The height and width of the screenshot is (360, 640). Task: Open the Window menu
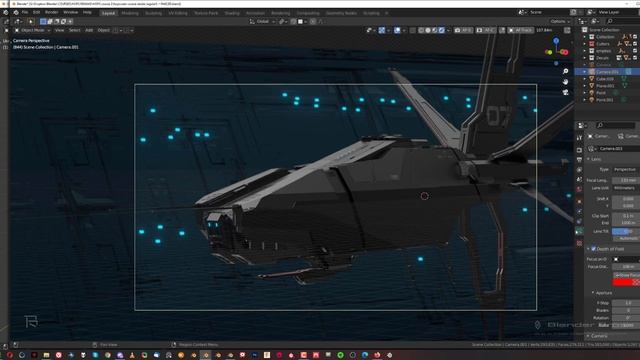tap(71, 13)
